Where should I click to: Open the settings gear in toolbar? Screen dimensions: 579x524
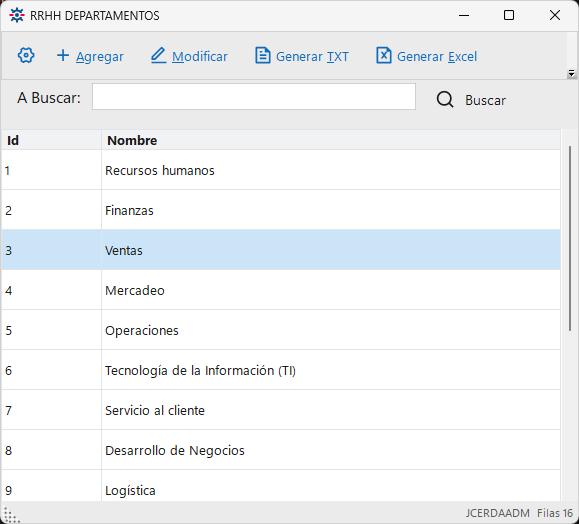[26, 56]
